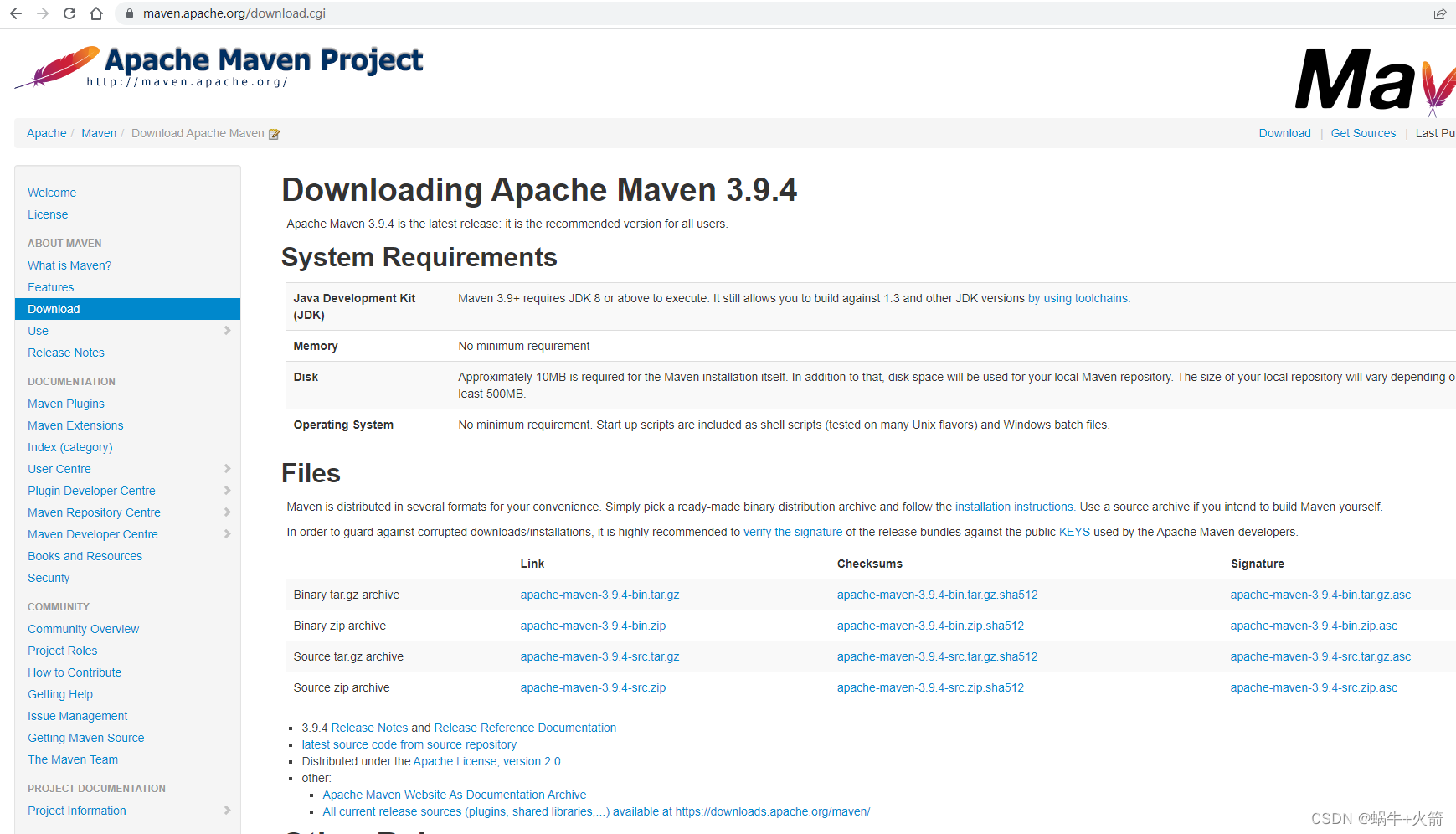This screenshot has height=834, width=1456.
Task: Click the Apache breadcrumb link
Action: (x=47, y=133)
